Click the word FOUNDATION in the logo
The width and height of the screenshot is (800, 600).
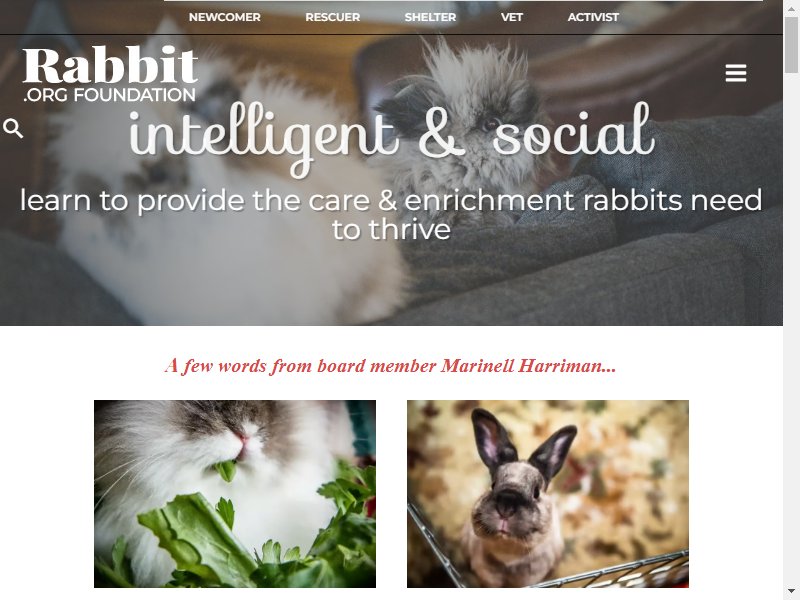[x=138, y=95]
